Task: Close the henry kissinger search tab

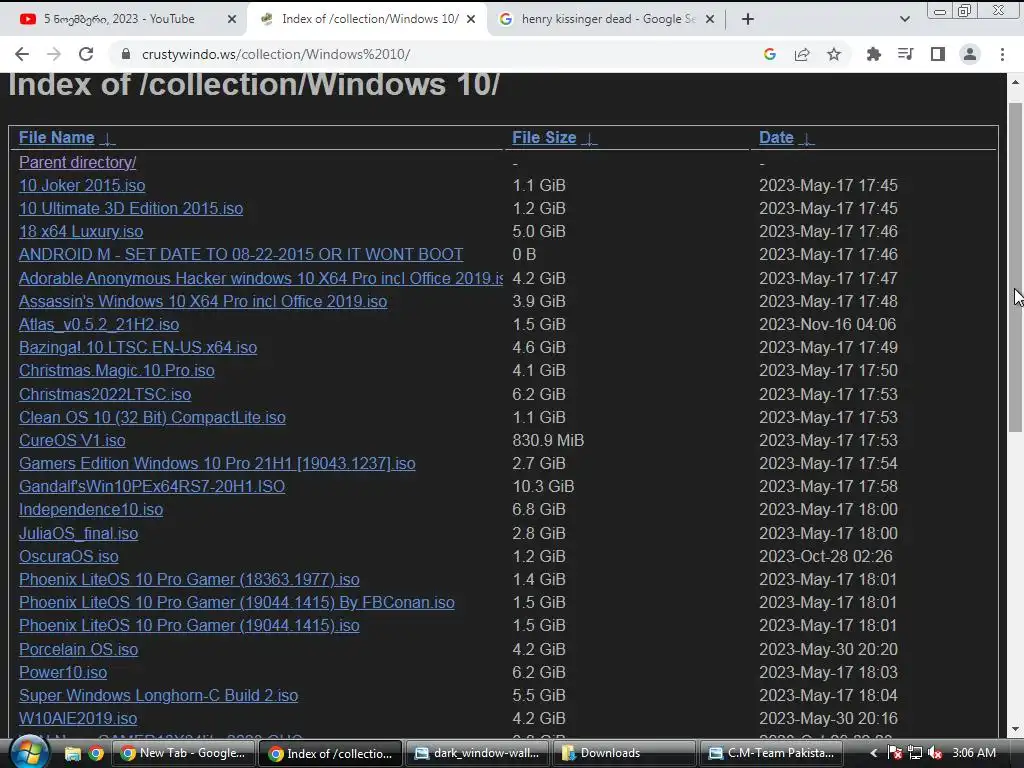Action: [x=710, y=19]
